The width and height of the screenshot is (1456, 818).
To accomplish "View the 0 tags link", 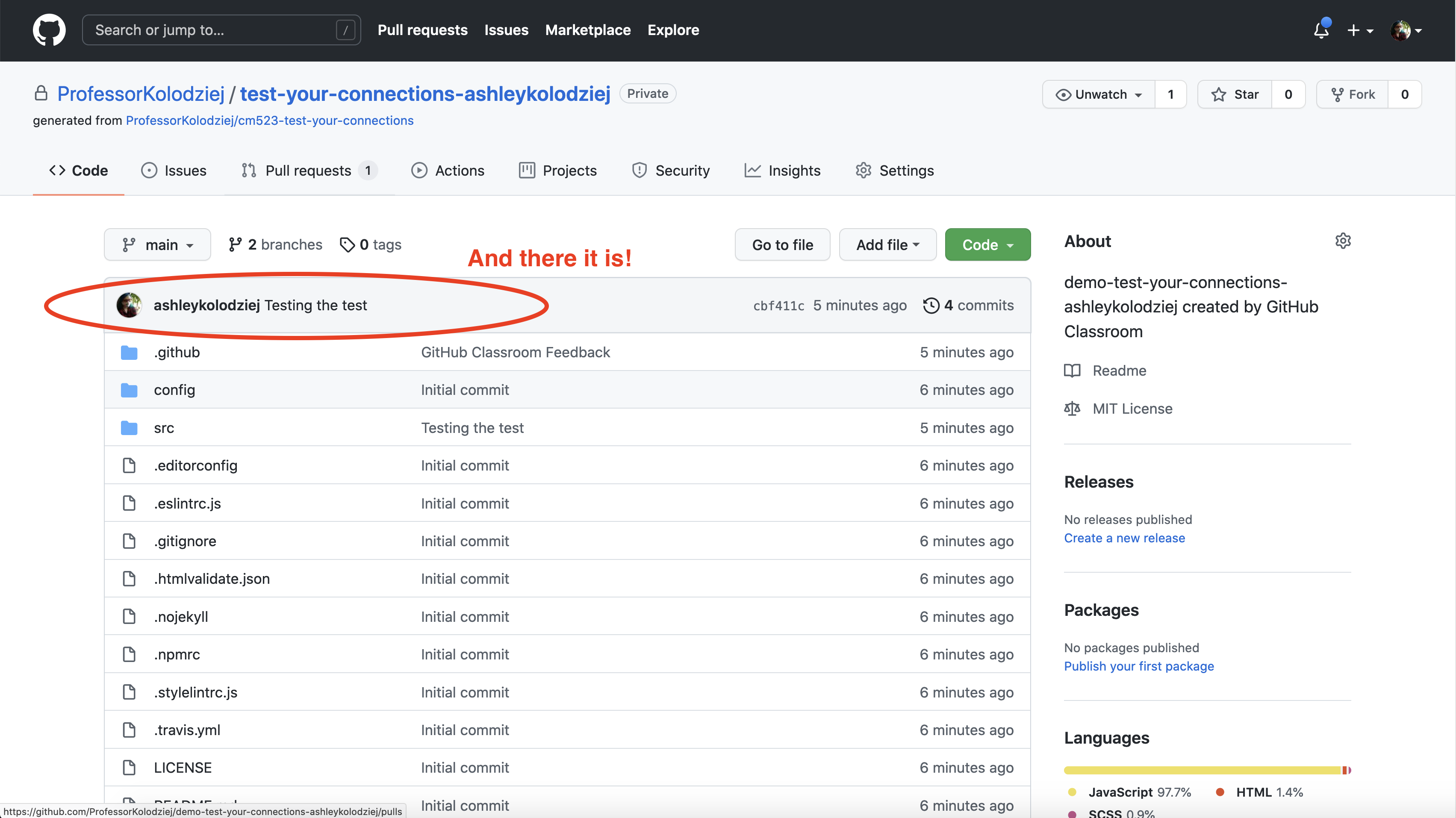I will [370, 244].
